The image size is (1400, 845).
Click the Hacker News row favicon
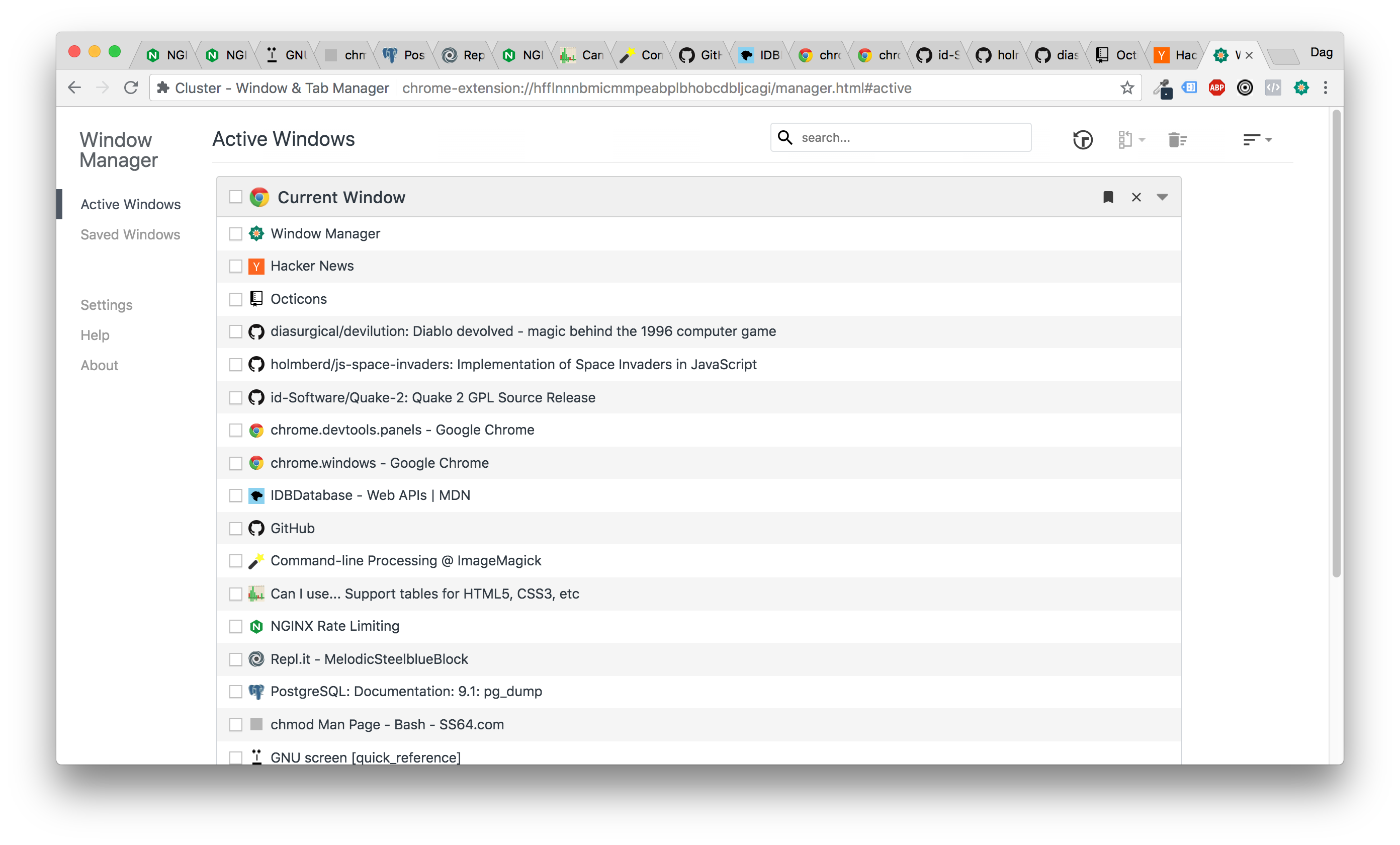click(256, 266)
